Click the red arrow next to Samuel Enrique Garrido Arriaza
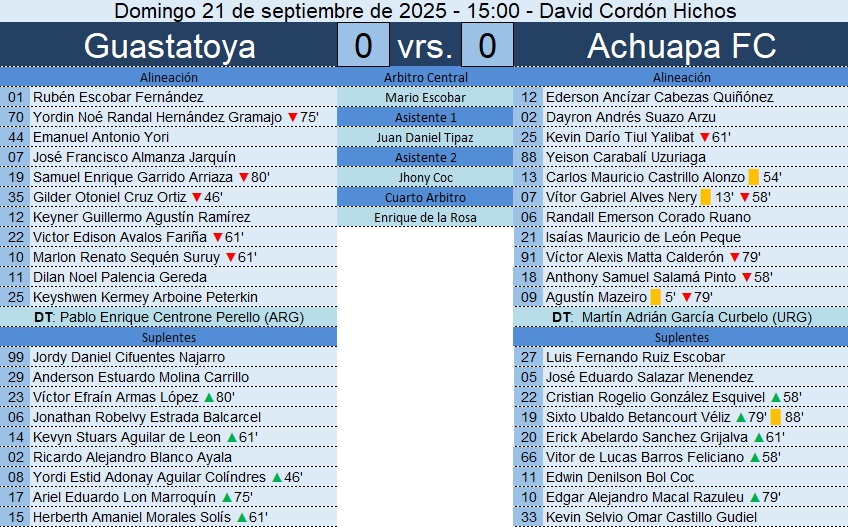 pos(243,177)
